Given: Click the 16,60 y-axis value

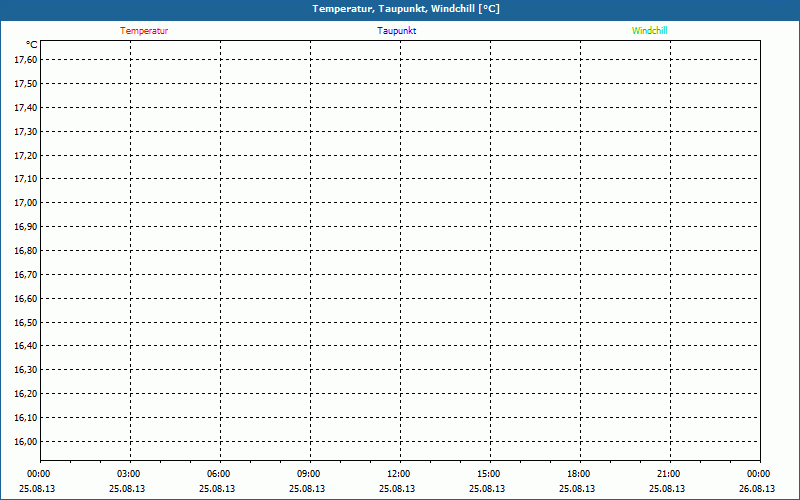Looking at the screenshot, I should 26,298.
